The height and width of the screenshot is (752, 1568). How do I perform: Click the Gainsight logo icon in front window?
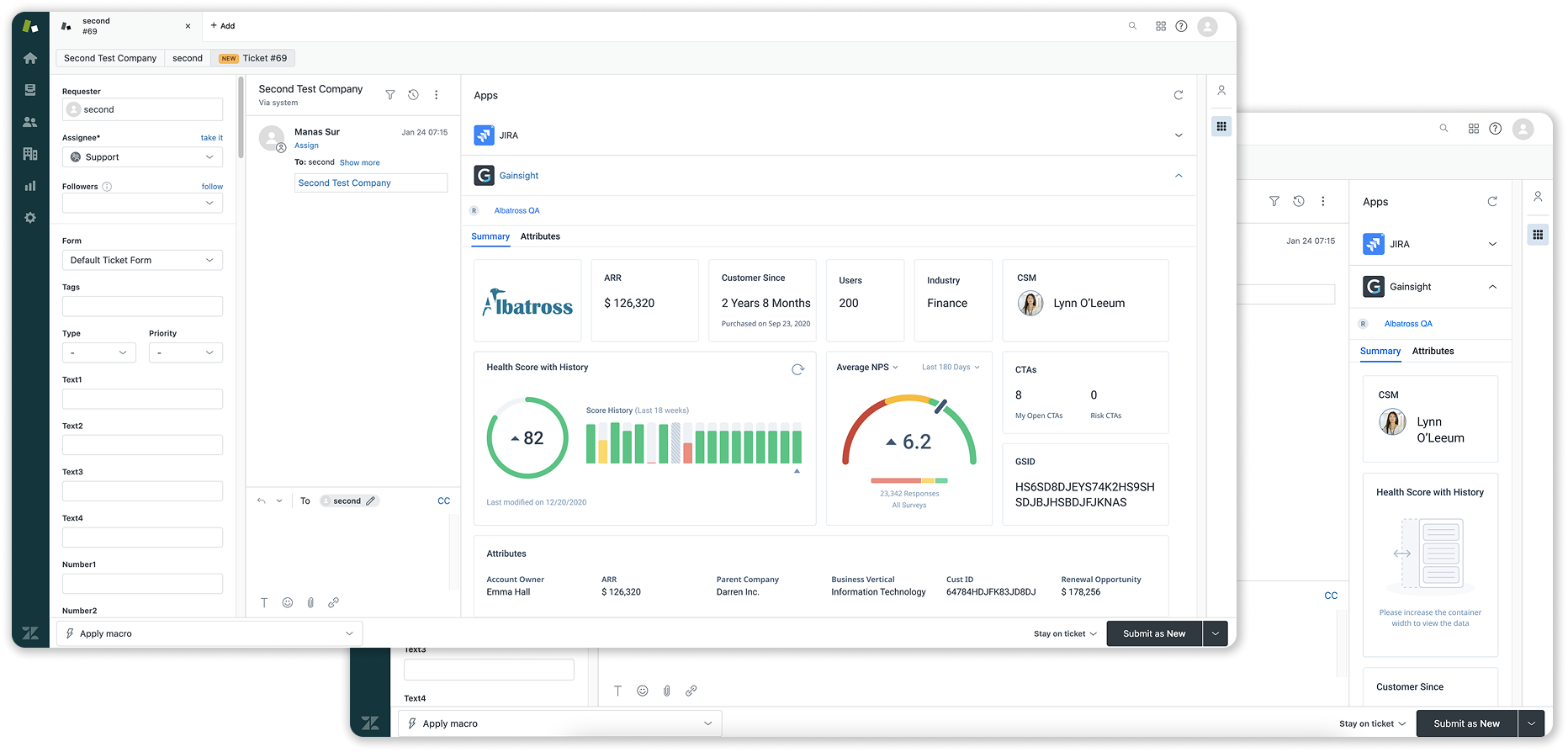(484, 175)
